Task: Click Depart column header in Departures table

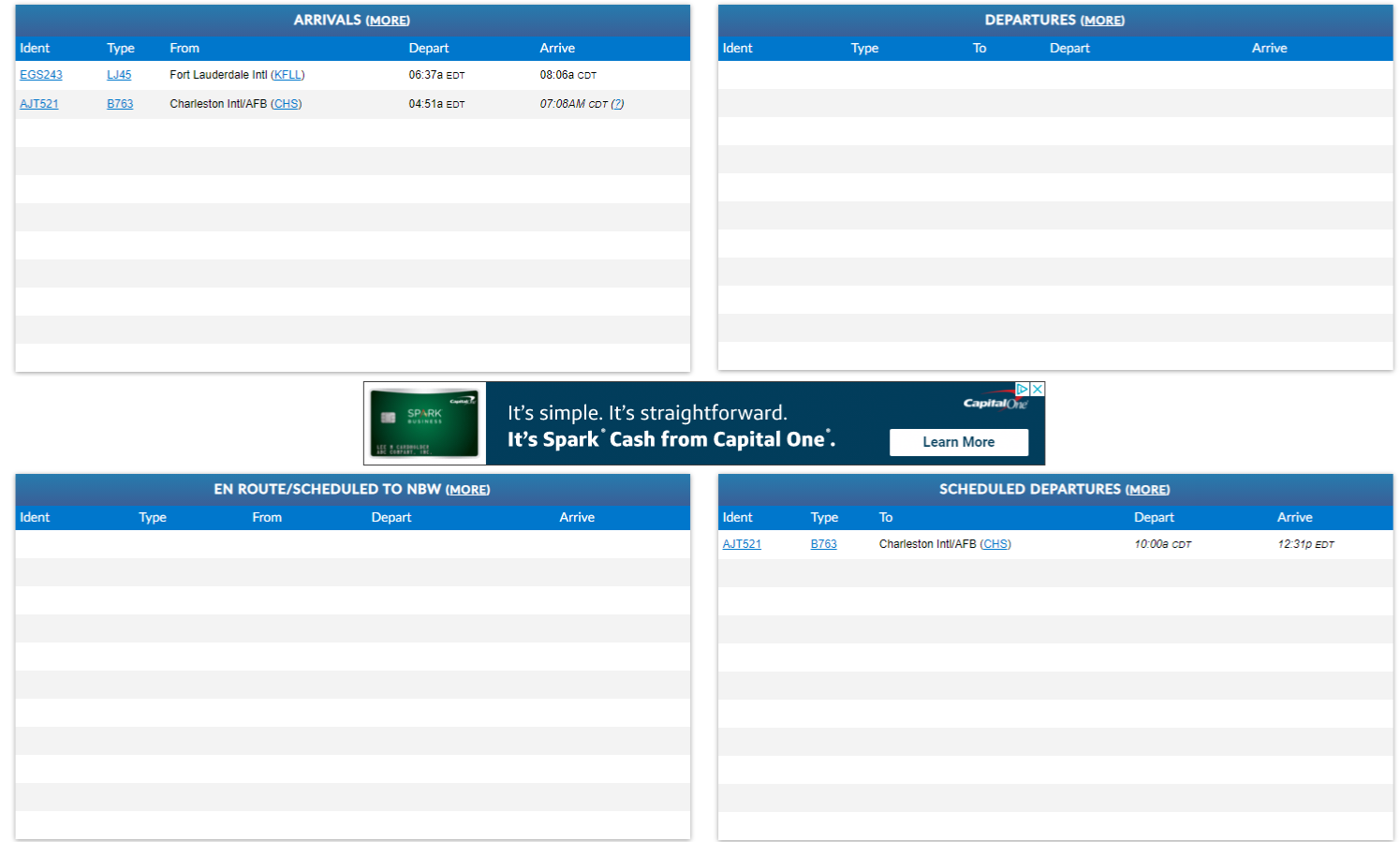Action: 1069,49
